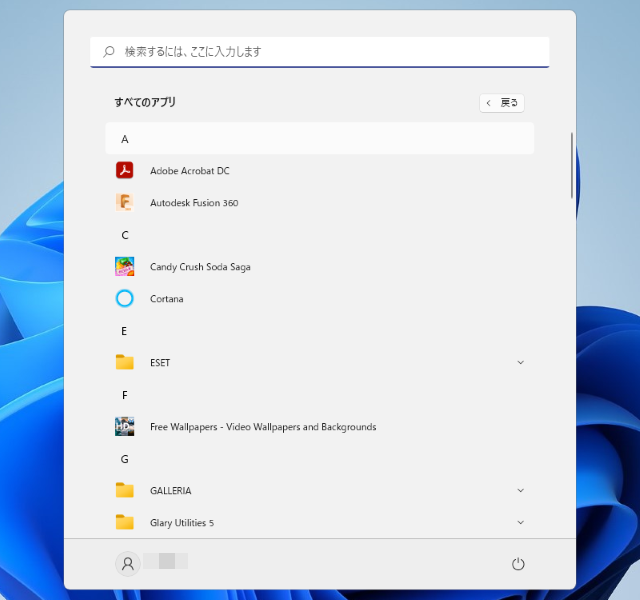Click the search magnifier icon

109,51
